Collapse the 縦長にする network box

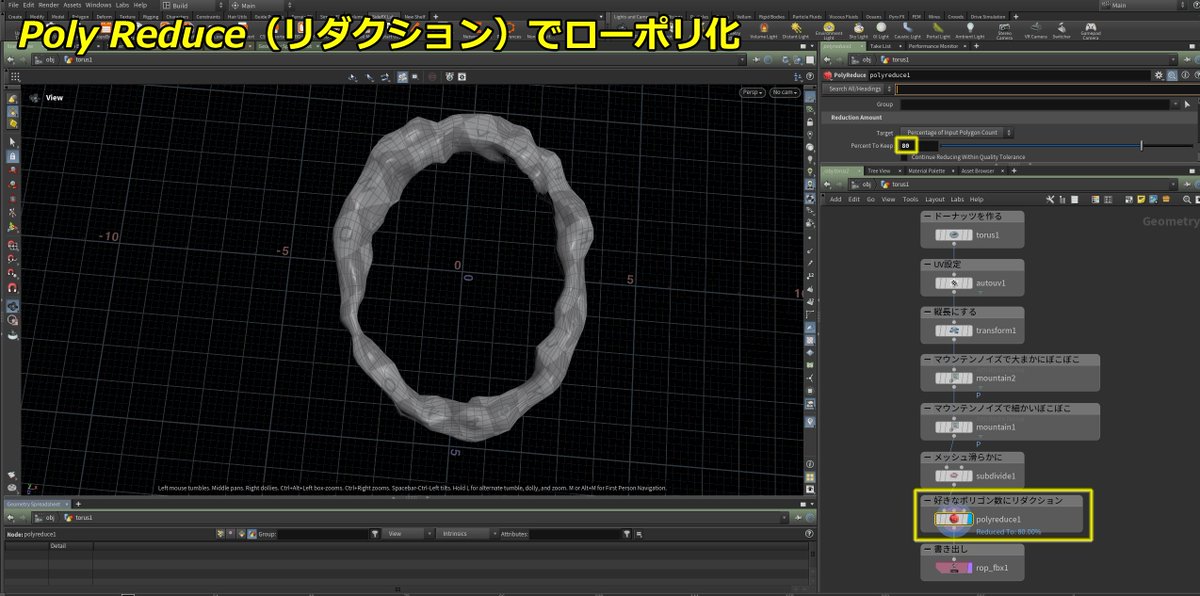click(x=926, y=312)
